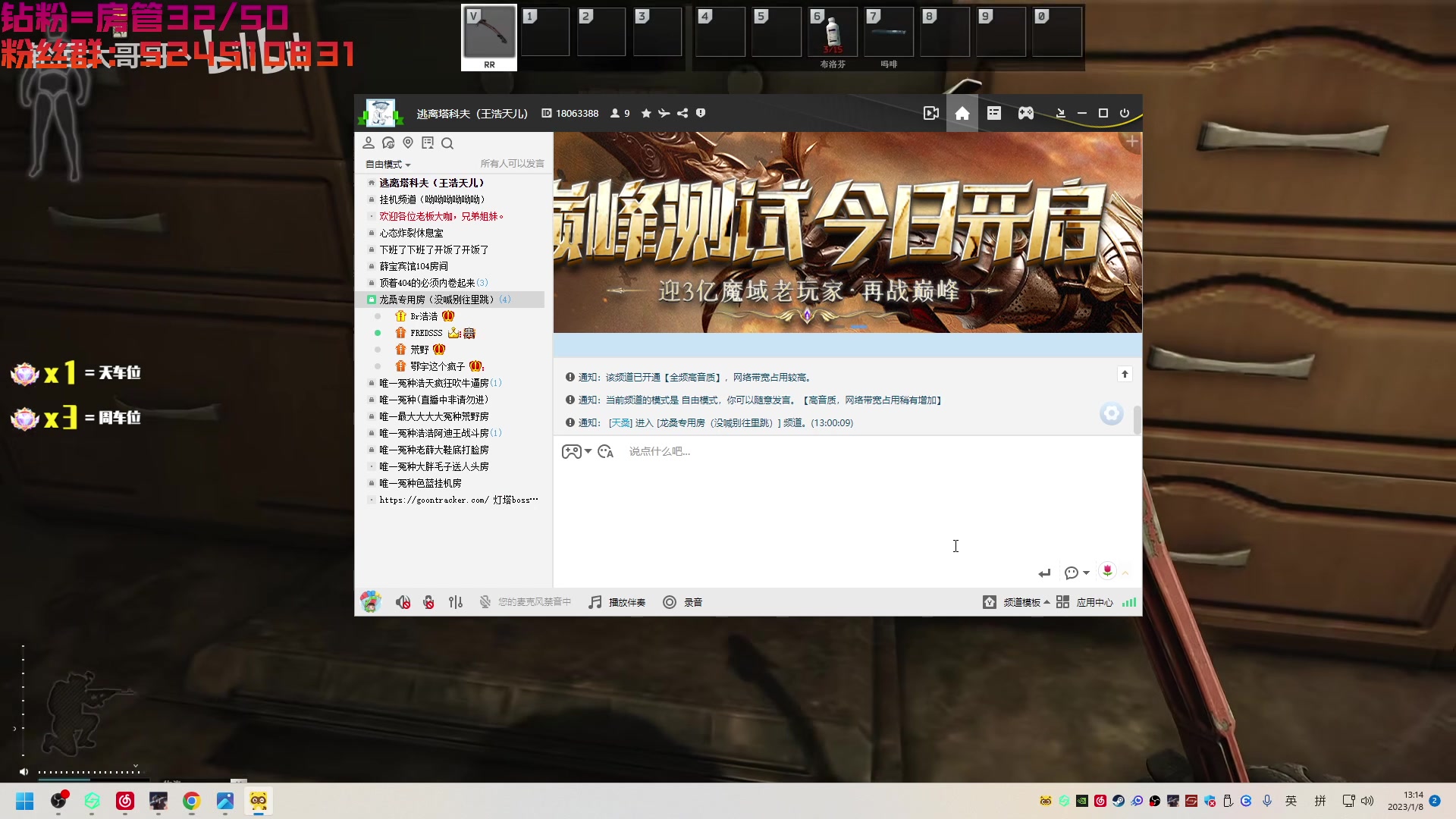1456x819 pixels.
Task: Share the channel via share icon
Action: (x=682, y=113)
